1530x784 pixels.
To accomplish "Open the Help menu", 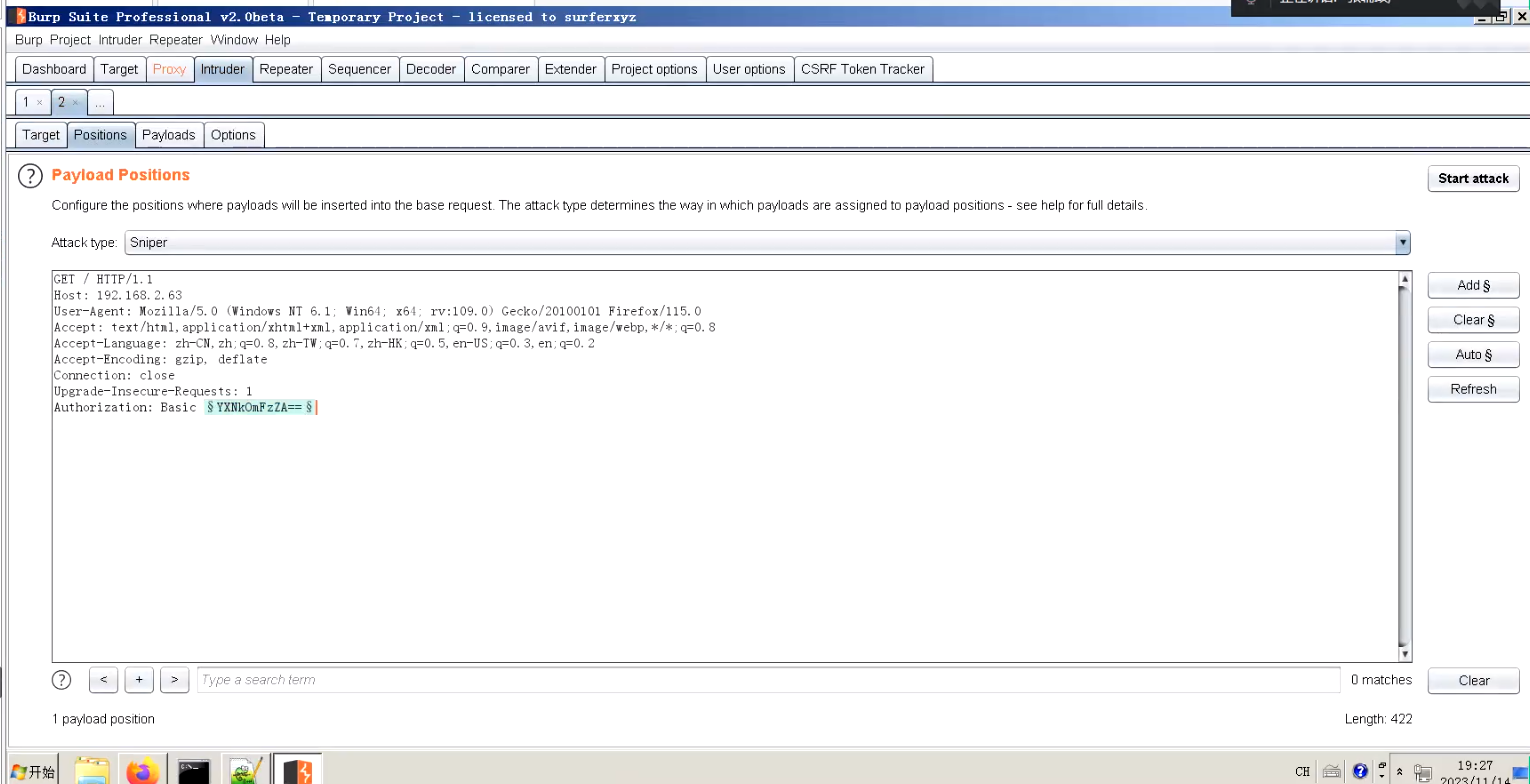I will (278, 40).
